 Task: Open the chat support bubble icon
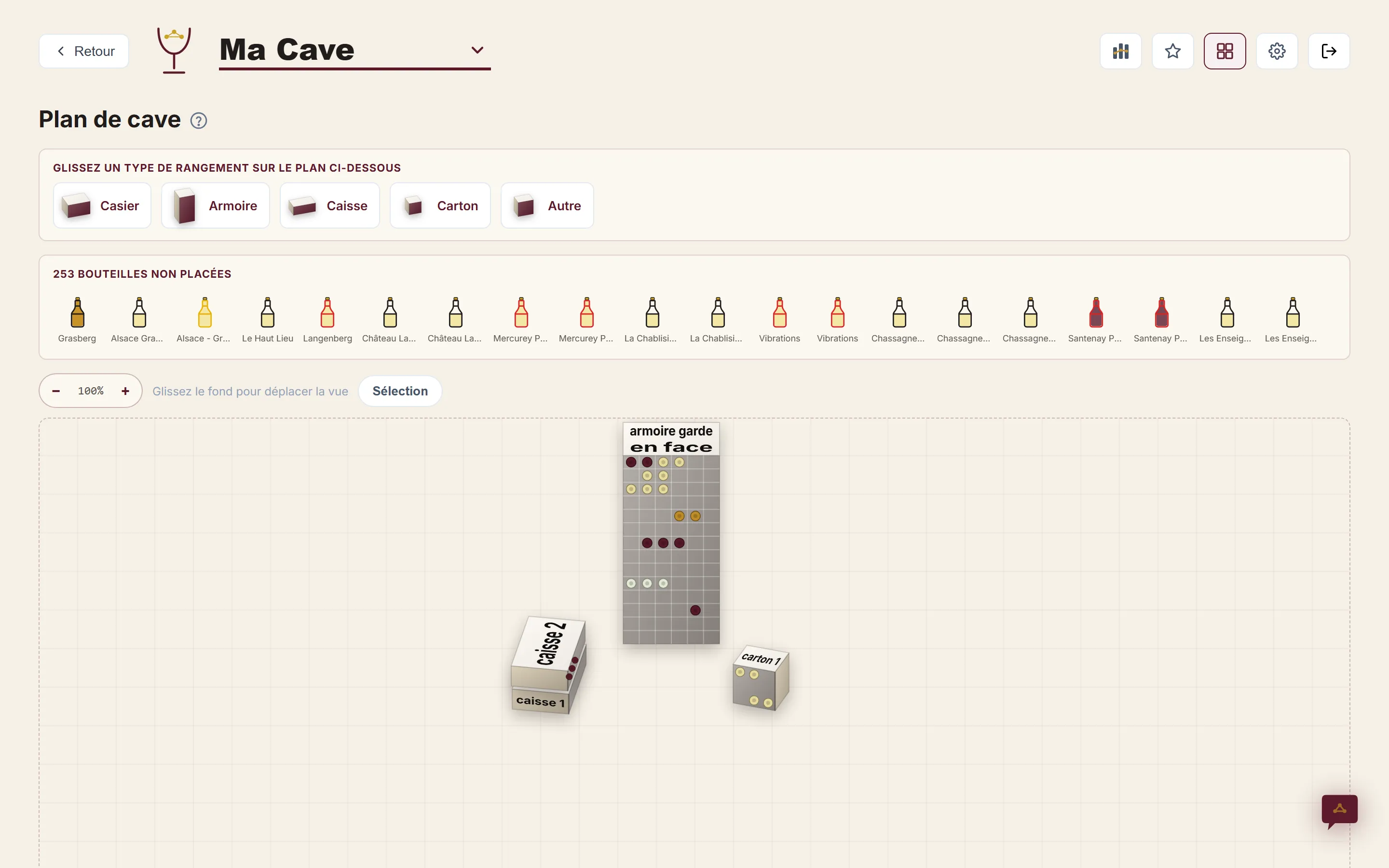point(1340,811)
